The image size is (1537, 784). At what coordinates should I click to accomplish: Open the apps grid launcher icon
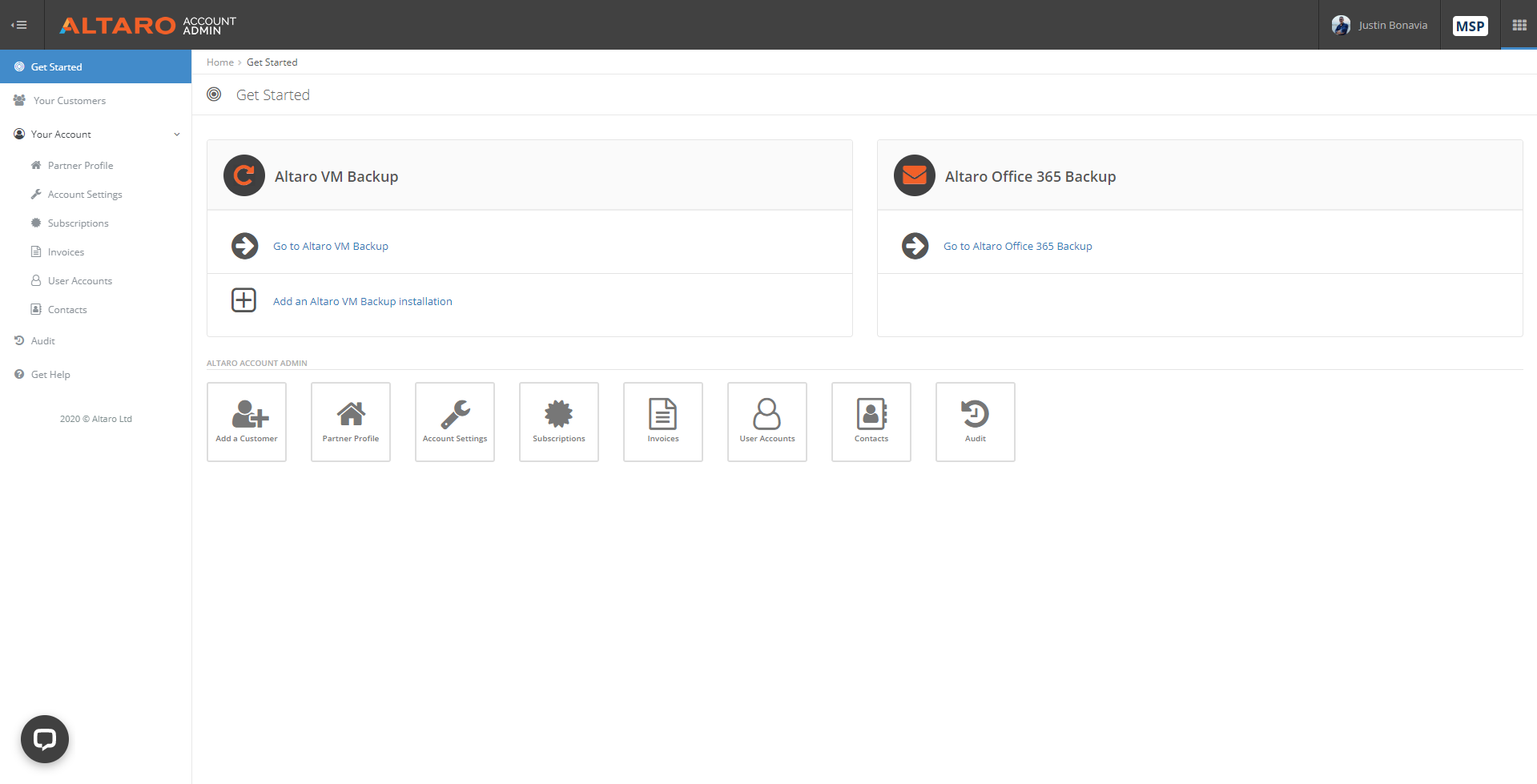[x=1519, y=25]
